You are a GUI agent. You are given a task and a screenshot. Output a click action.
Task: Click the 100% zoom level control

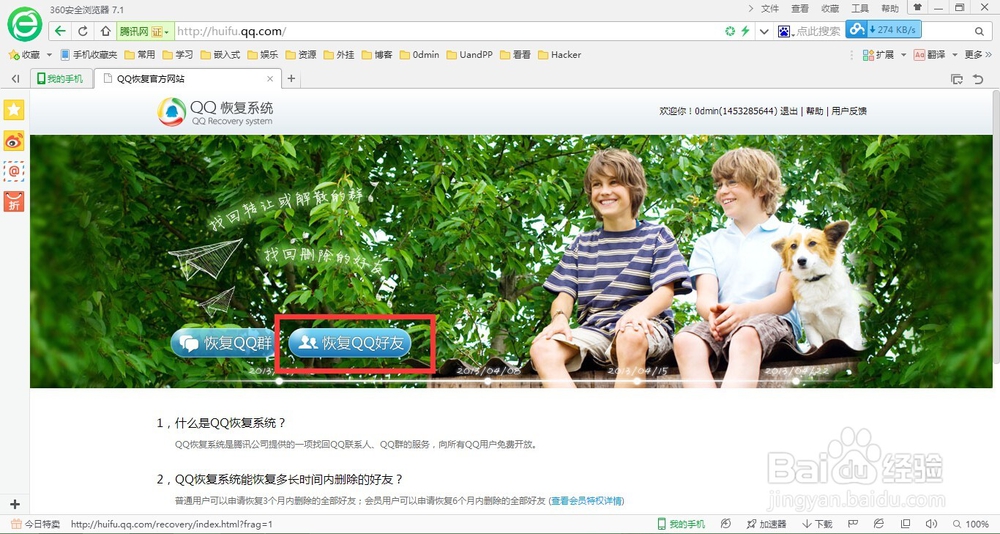971,524
